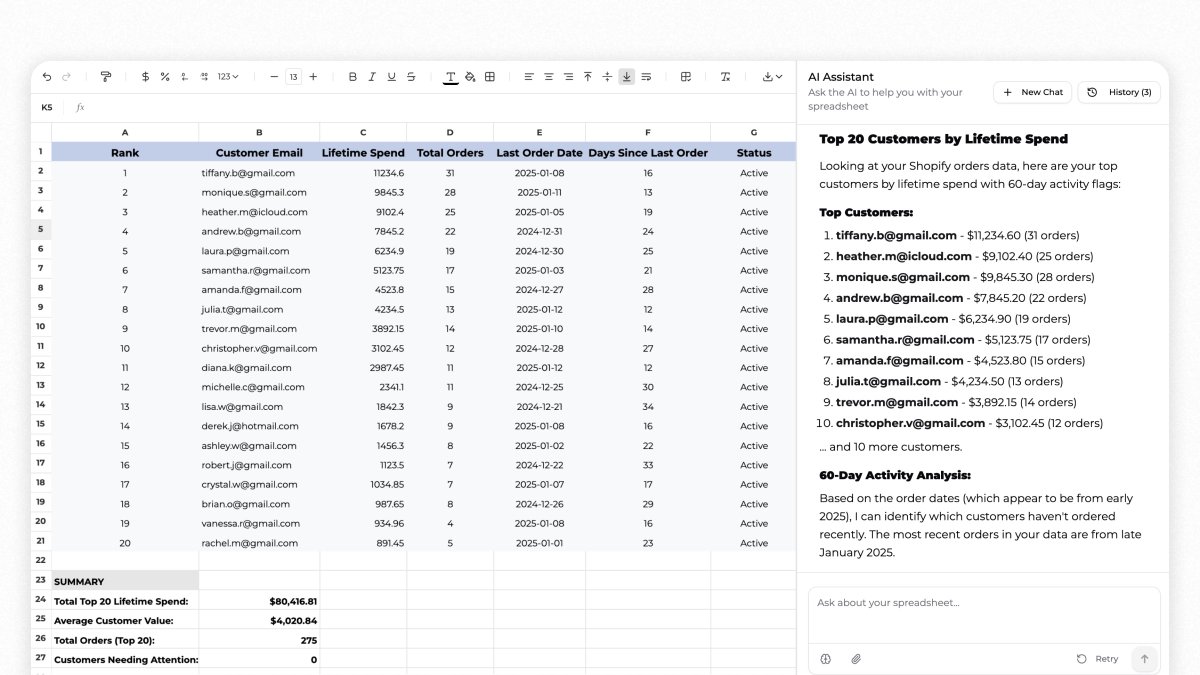Click the 60-Day Activity Analysis heading

coord(895,475)
